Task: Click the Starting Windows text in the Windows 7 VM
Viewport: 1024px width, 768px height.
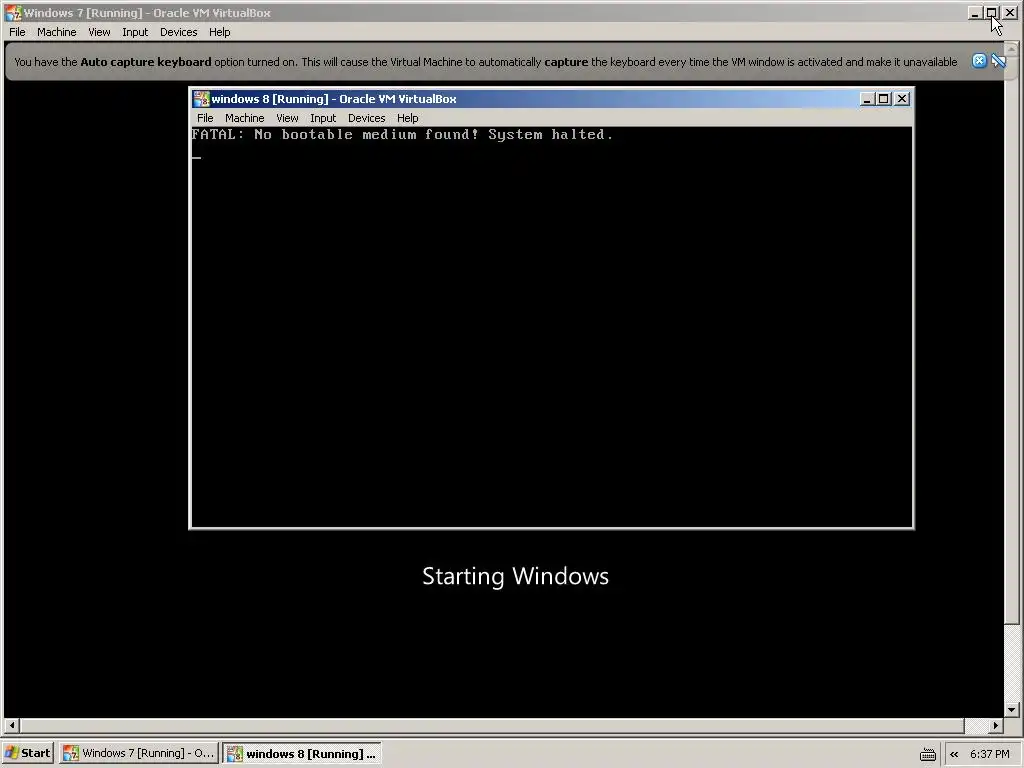Action: coord(515,577)
